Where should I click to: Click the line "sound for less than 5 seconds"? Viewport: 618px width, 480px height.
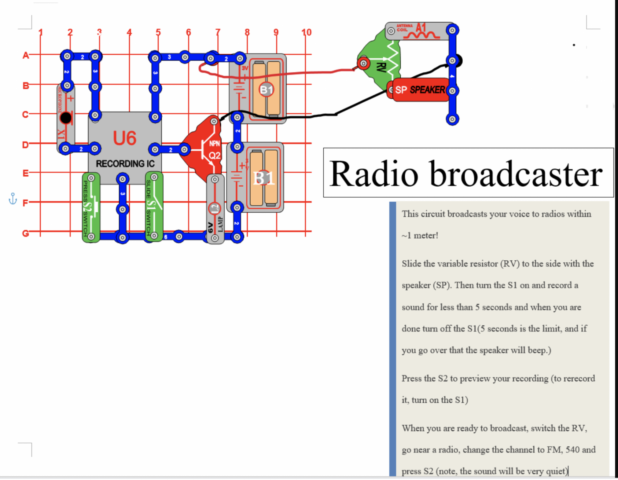click(x=491, y=307)
